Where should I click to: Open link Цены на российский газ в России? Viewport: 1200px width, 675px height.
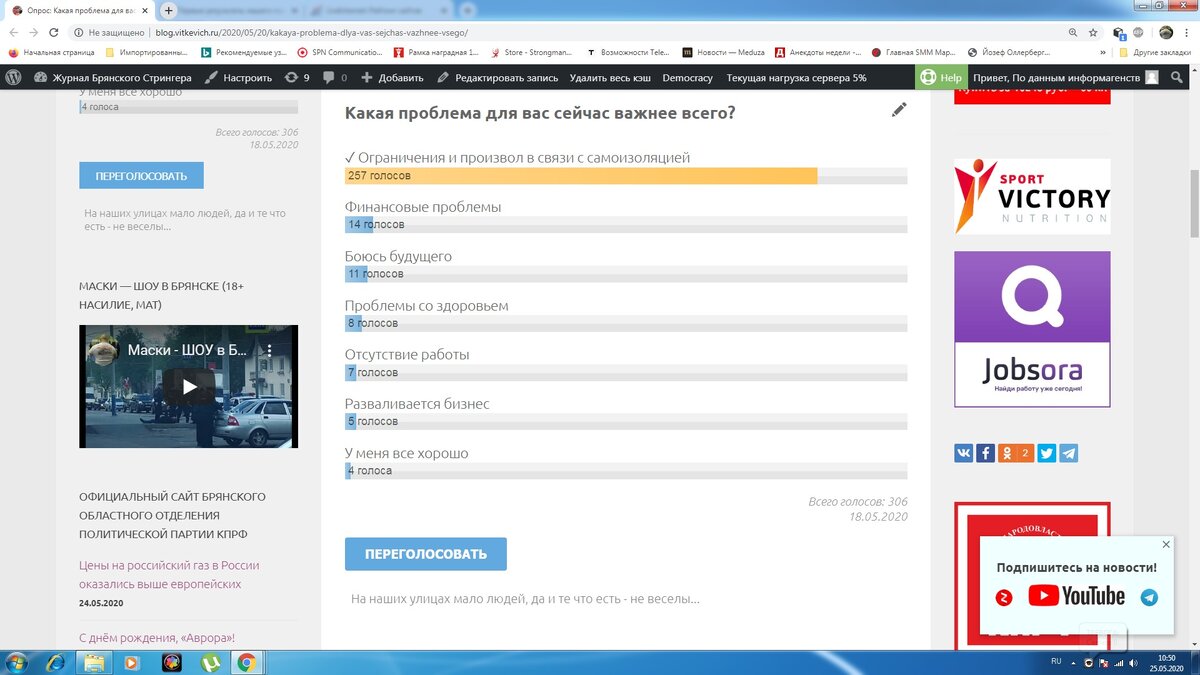169,575
